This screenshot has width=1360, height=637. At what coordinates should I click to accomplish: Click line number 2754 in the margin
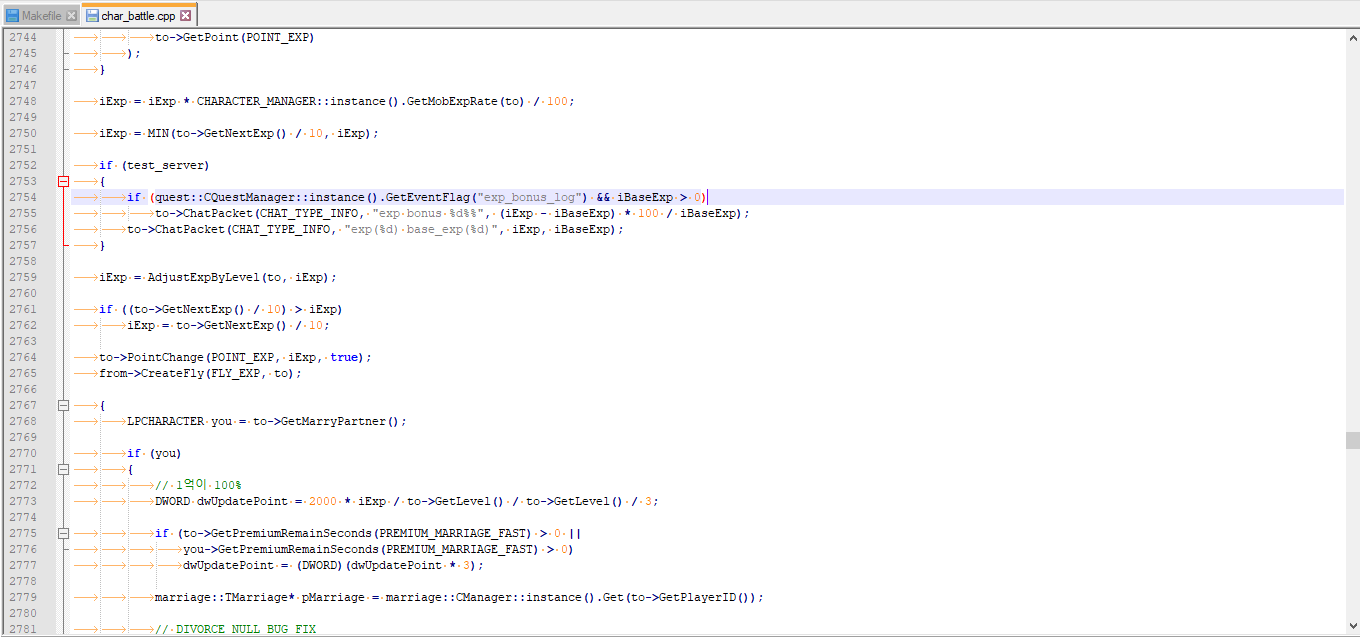(x=22, y=197)
